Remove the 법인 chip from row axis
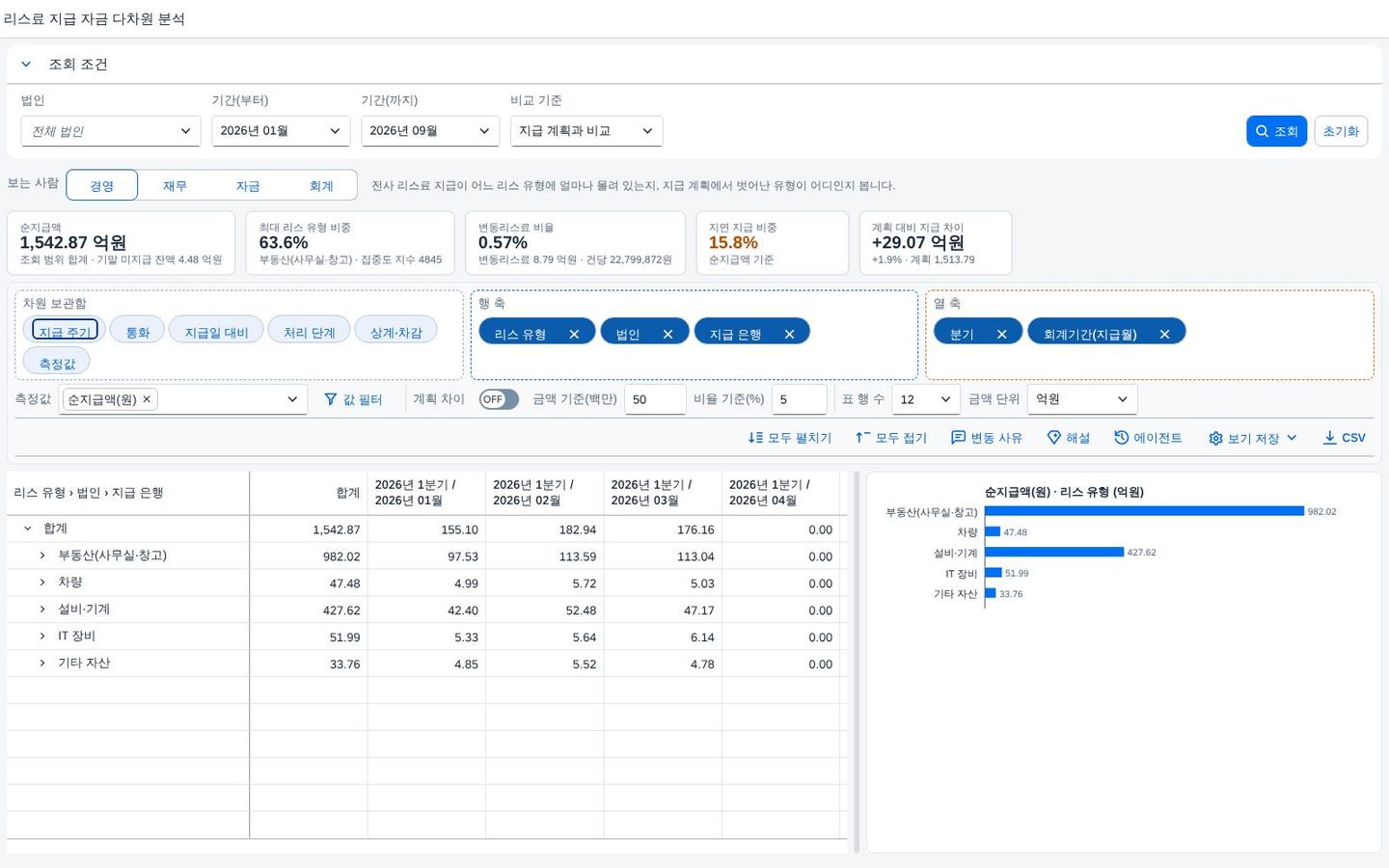 [667, 335]
